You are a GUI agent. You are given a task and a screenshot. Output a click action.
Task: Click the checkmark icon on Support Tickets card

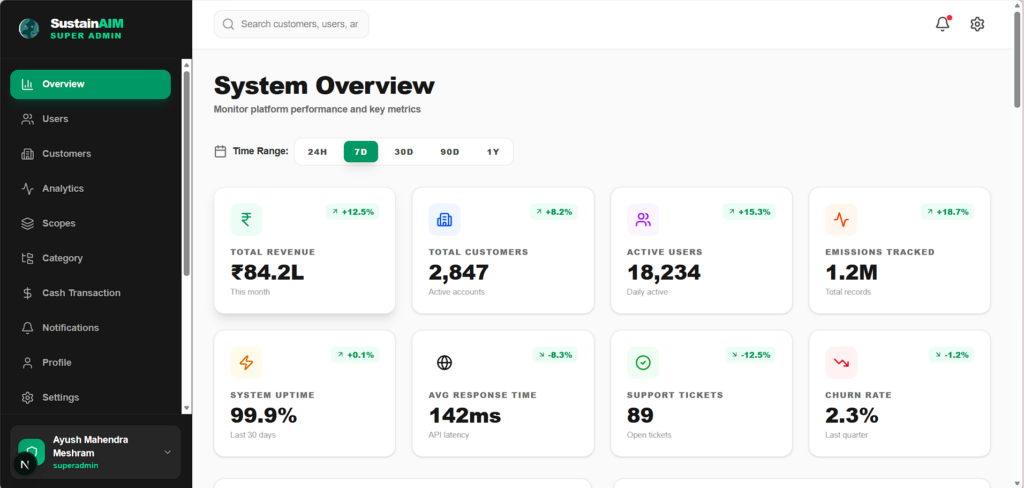click(x=643, y=363)
